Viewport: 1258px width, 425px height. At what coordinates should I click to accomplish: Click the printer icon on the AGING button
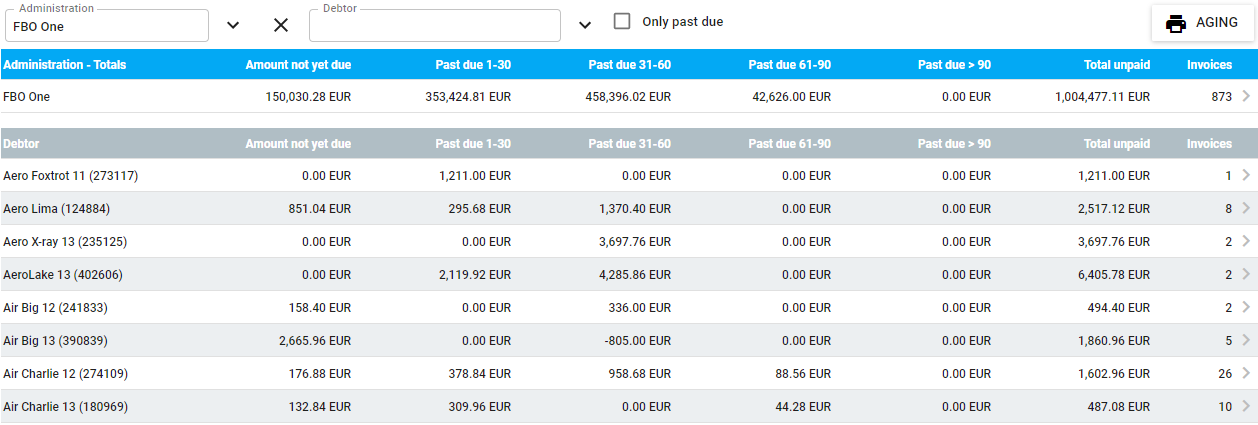1176,23
